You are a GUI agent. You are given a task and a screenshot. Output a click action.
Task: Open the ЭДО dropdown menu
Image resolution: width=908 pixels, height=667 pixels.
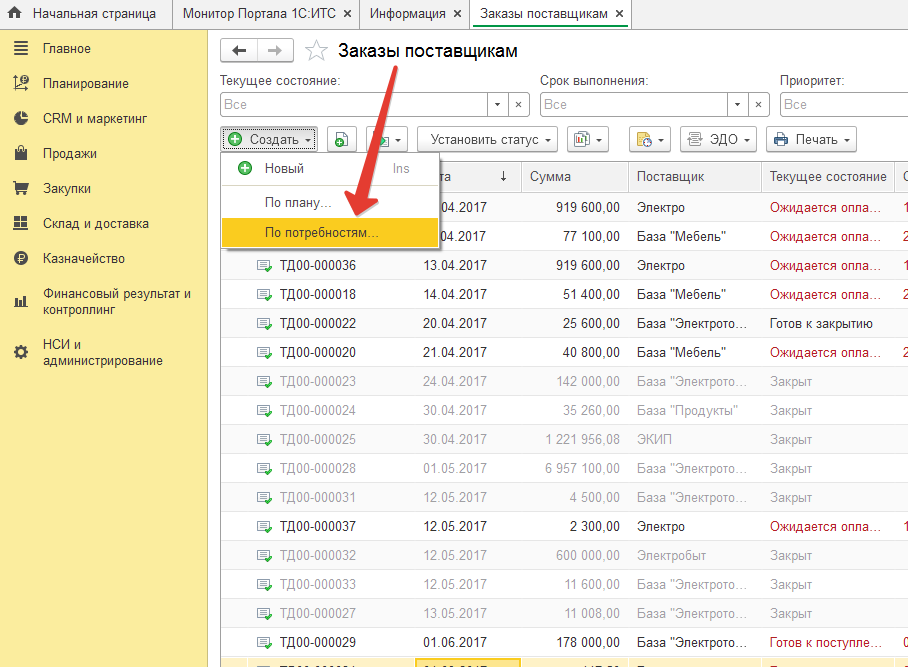718,140
